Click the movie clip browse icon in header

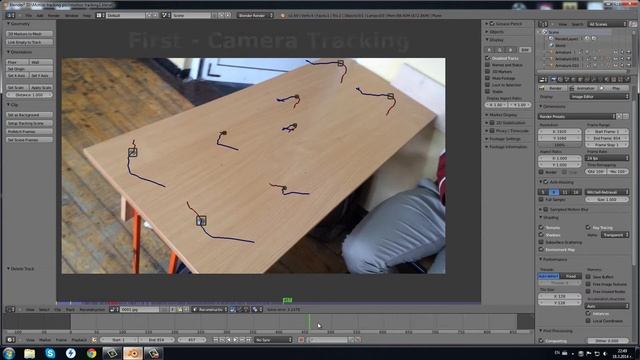click(114, 309)
